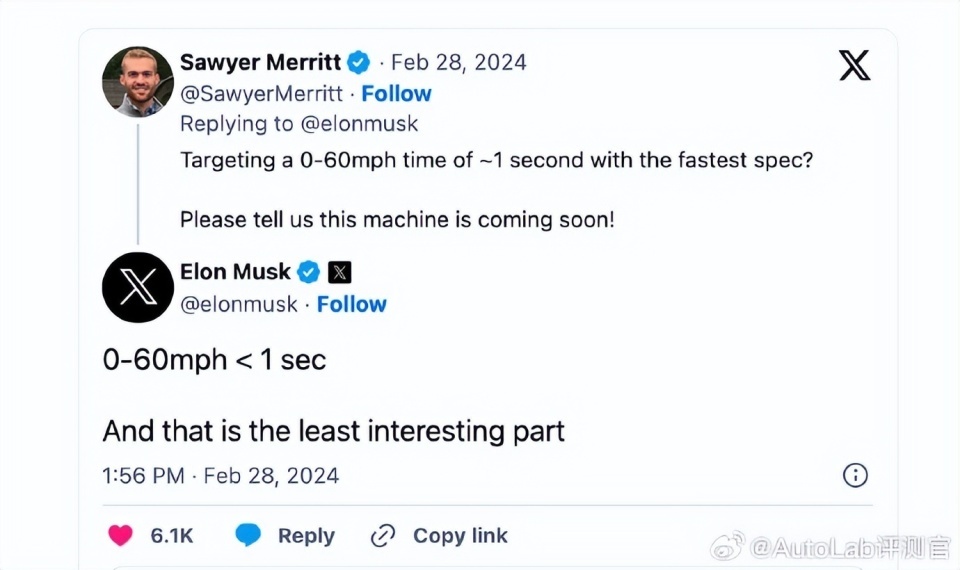Click the square X affiliation badge

(x=340, y=272)
